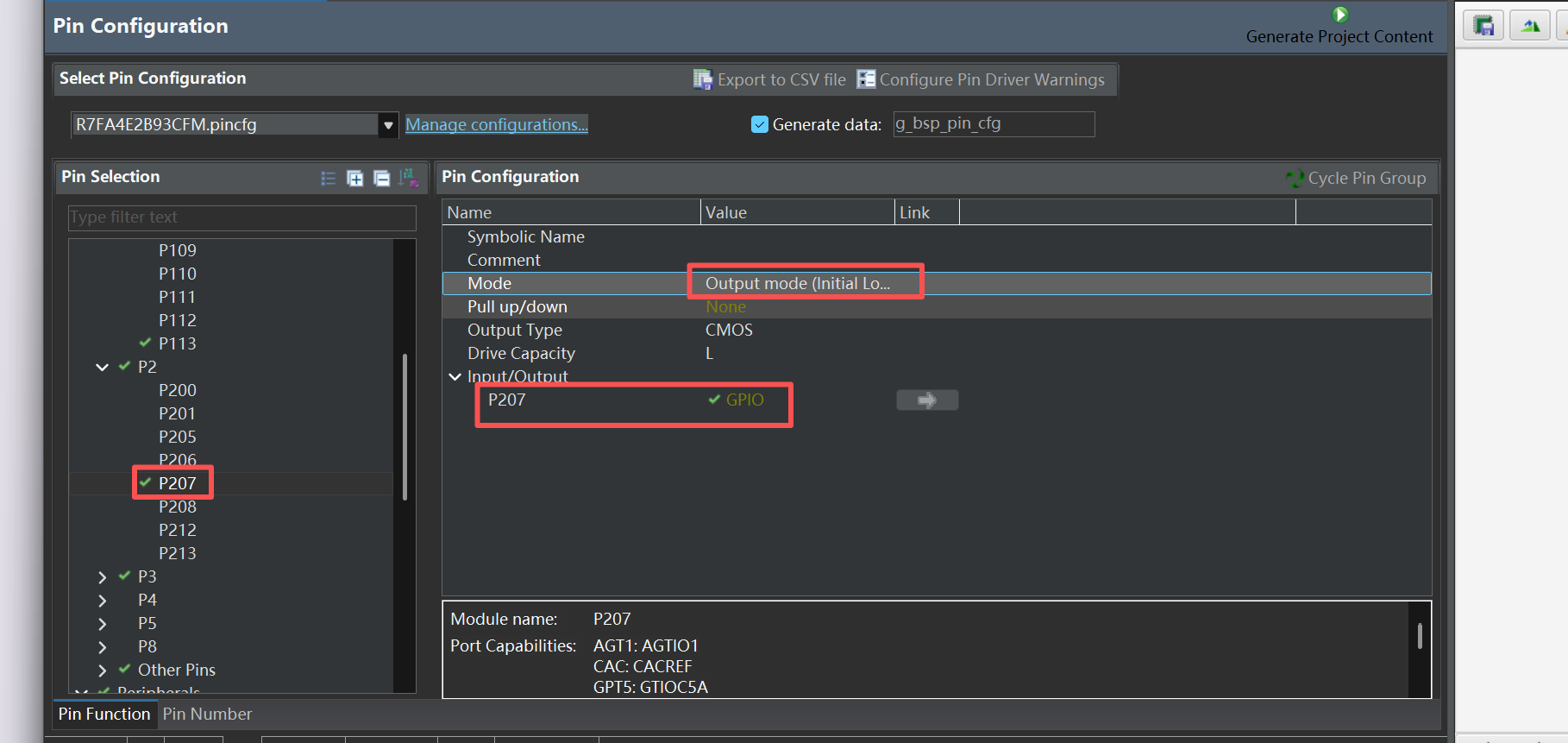1568x743 pixels.
Task: Open the R7FA4E2B93CFM.pincfg configuration dropdown
Action: (388, 125)
